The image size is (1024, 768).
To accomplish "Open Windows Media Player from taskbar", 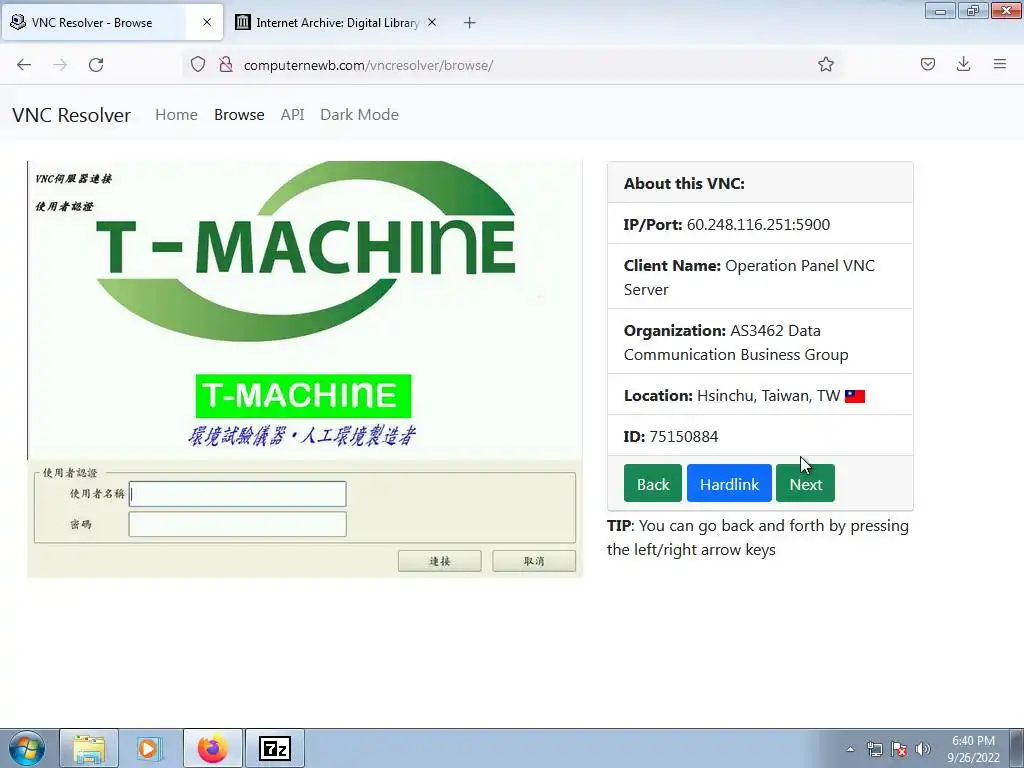I will 149,748.
